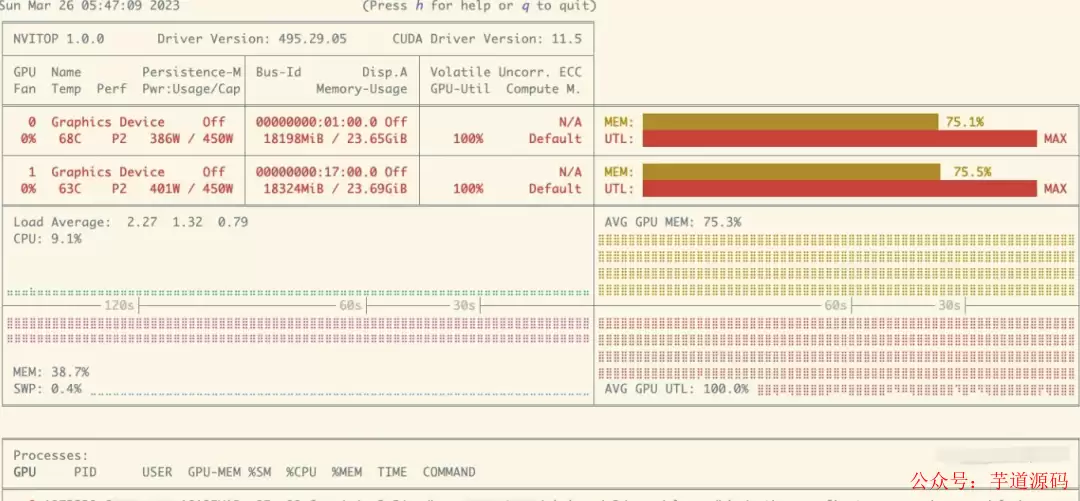Click the 'Processes:' section heading
The width and height of the screenshot is (1080, 501).
point(51,456)
